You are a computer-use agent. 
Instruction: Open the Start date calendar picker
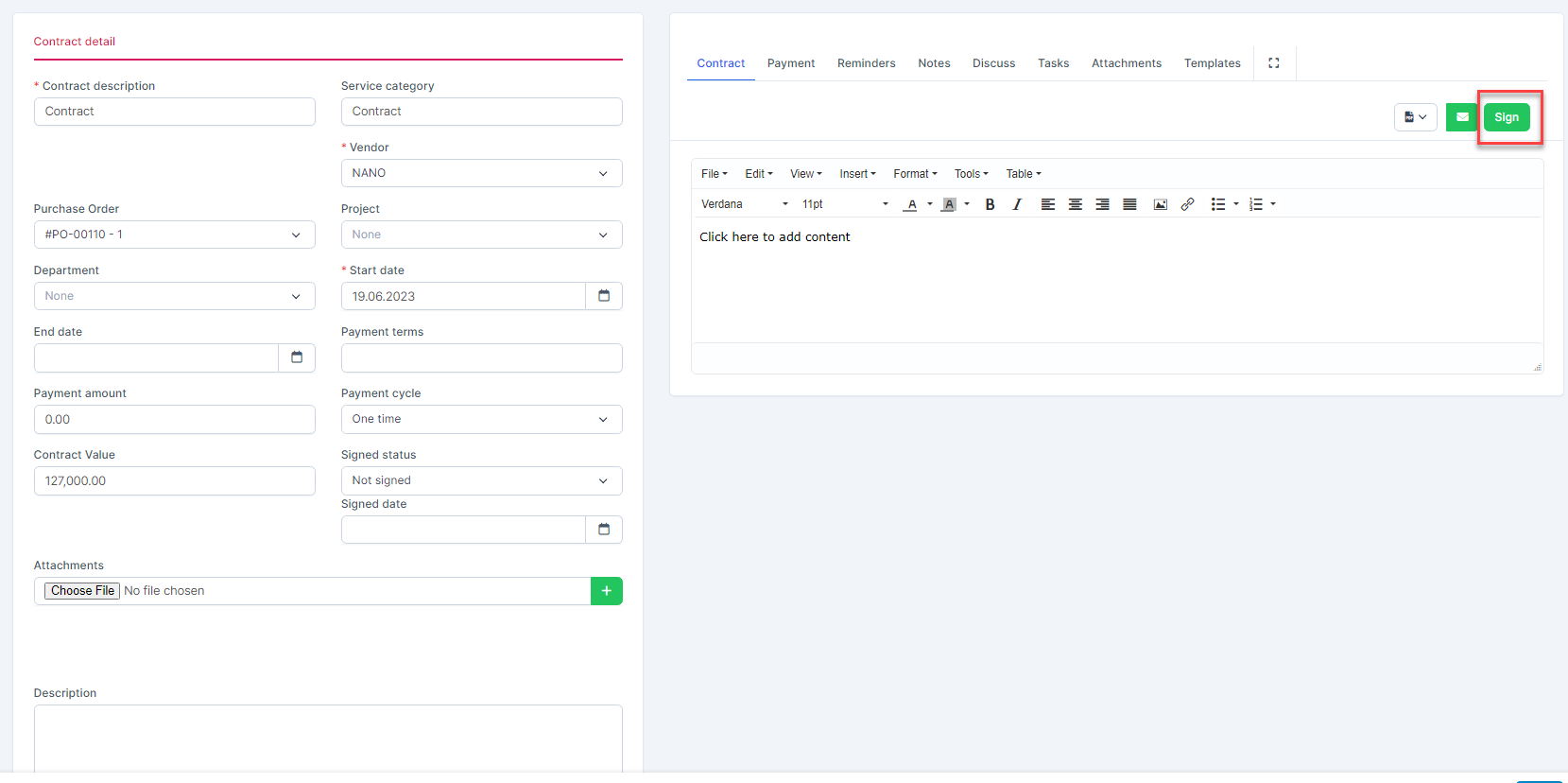coord(604,296)
